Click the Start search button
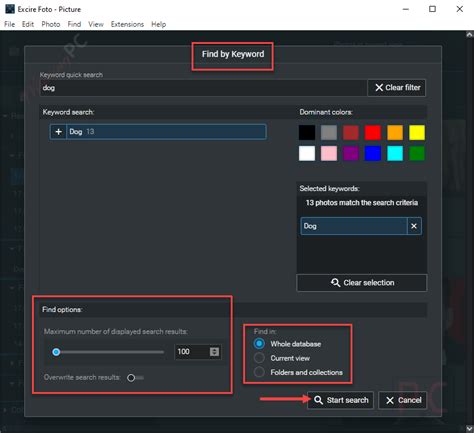This screenshot has width=474, height=433. click(340, 400)
